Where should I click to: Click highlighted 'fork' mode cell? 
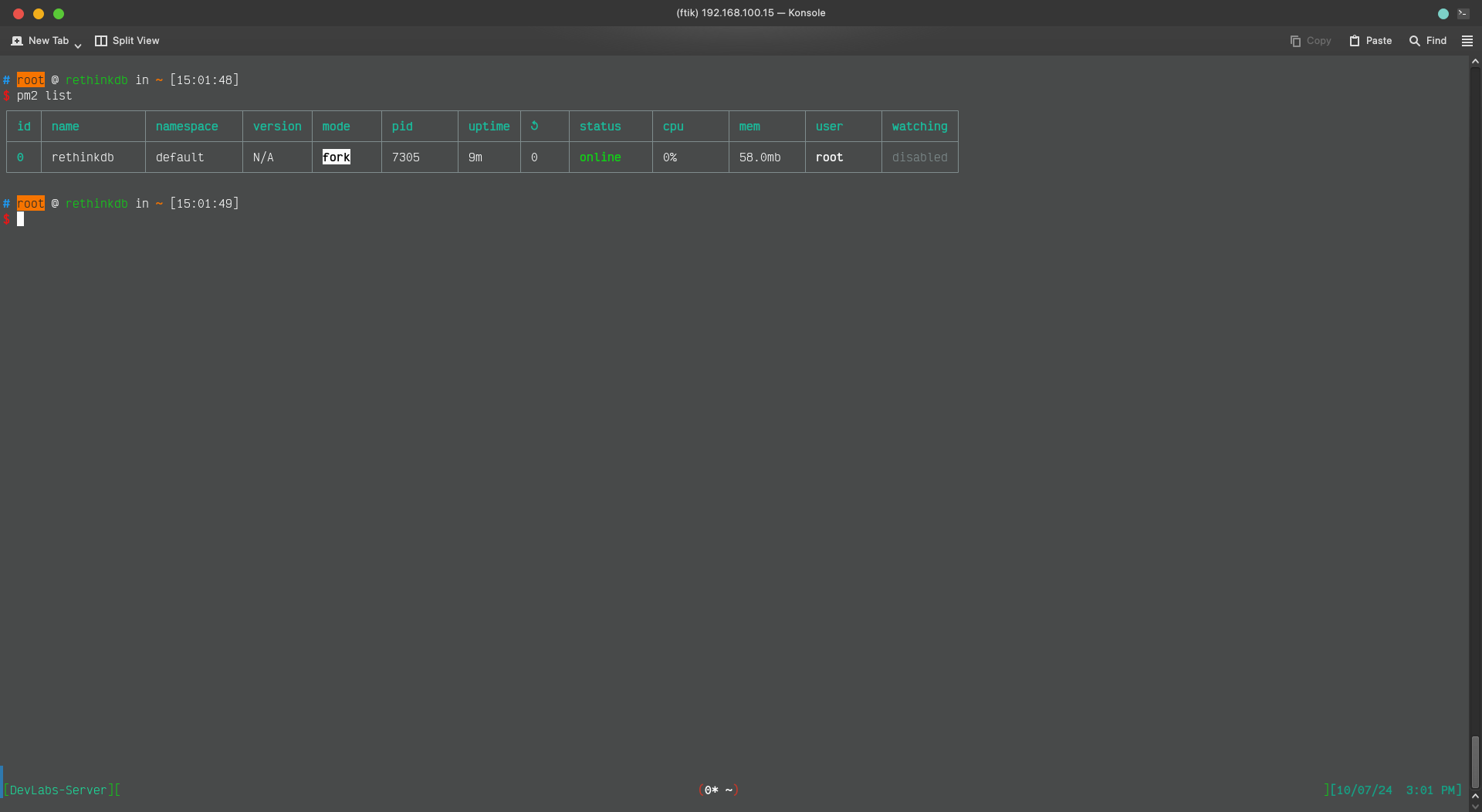336,157
